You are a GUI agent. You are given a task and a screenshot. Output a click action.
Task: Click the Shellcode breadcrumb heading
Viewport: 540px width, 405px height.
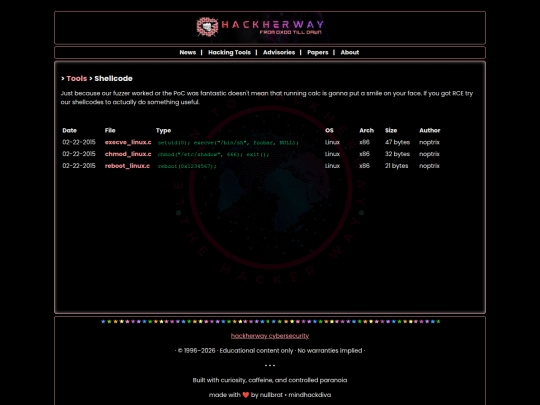click(x=113, y=79)
